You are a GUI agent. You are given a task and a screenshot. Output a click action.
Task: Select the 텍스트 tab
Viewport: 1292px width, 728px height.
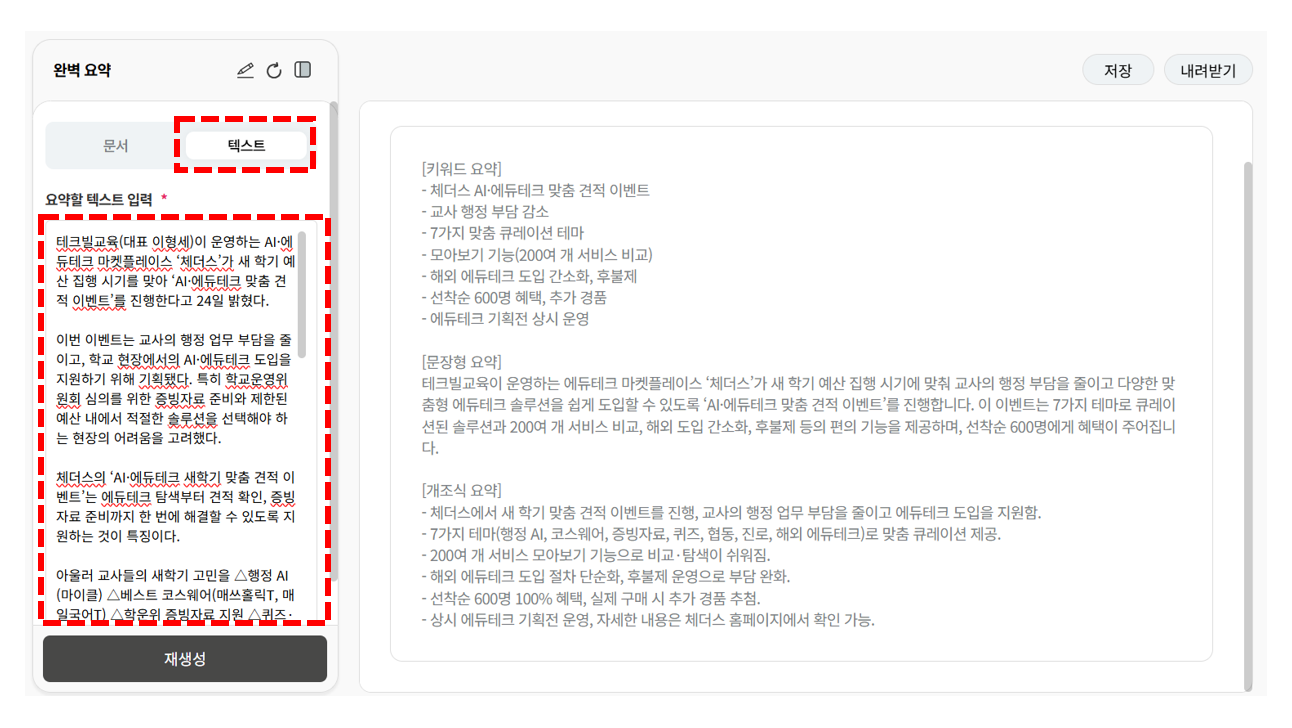point(246,145)
